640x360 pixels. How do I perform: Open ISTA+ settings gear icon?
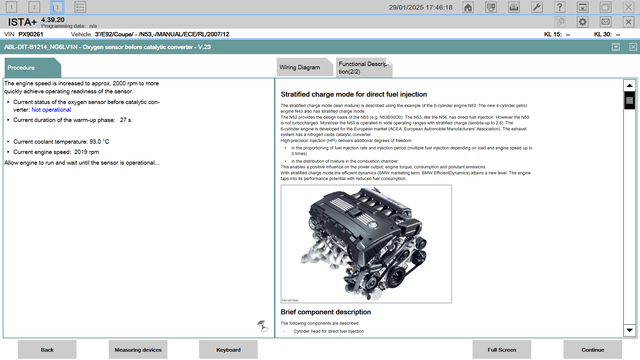coord(582,22)
